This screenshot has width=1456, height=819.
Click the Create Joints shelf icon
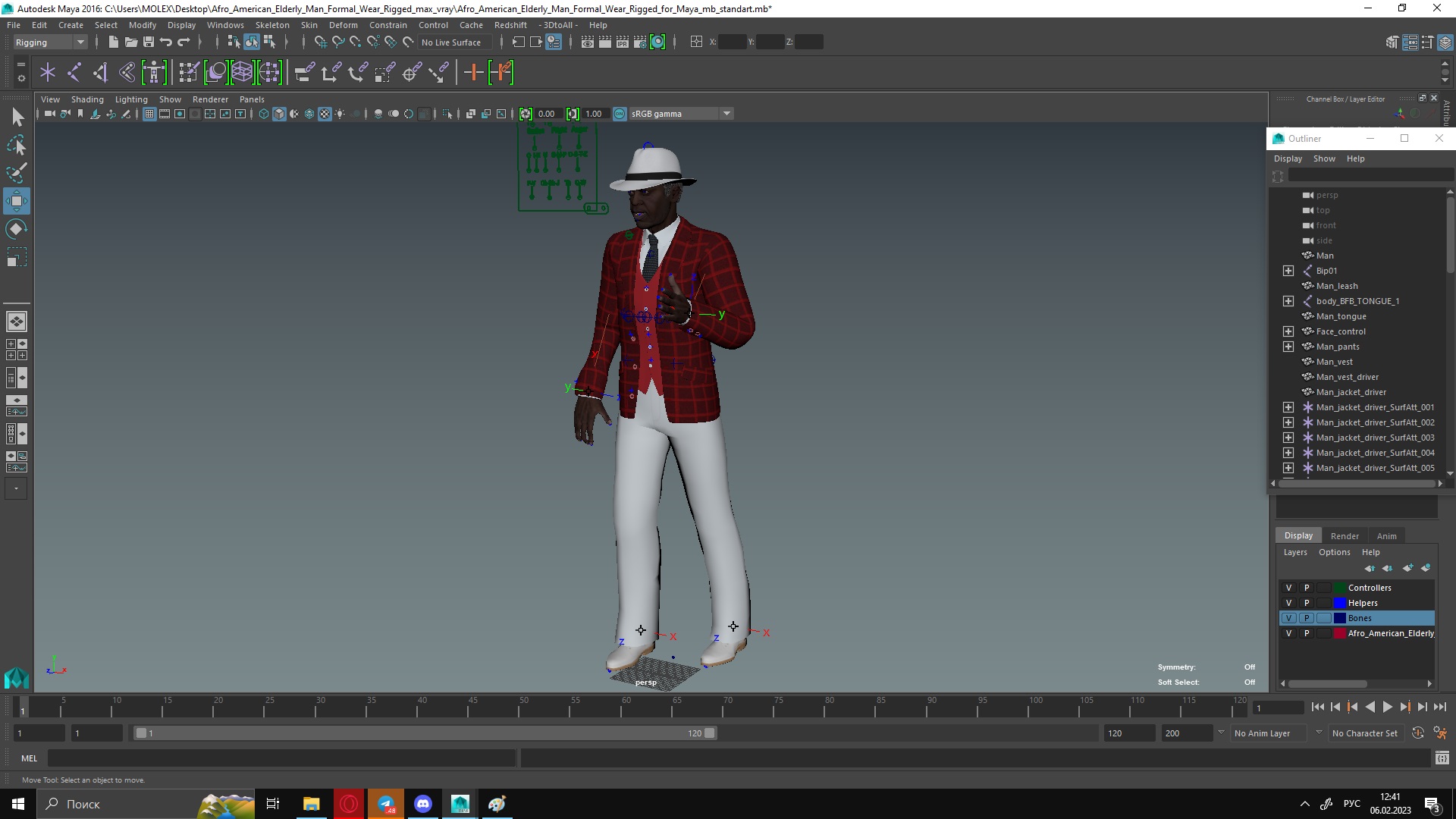74,73
